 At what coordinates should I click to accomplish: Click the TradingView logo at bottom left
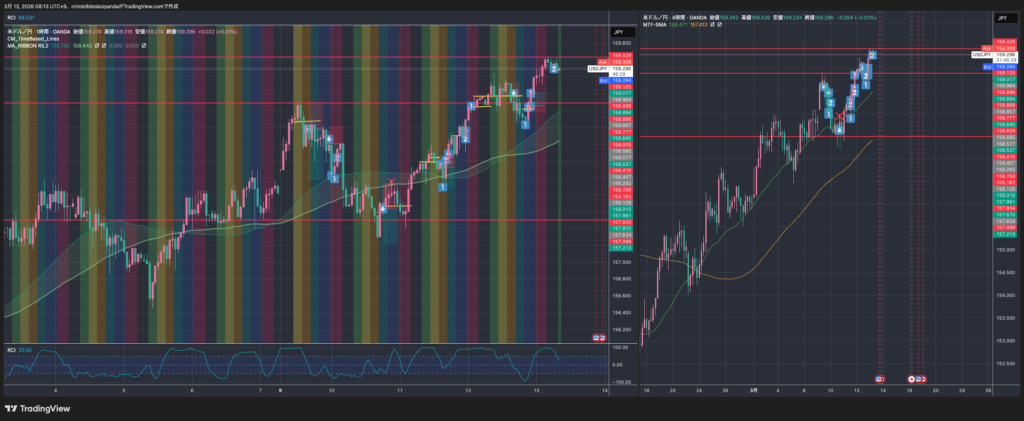pyautogui.click(x=36, y=408)
